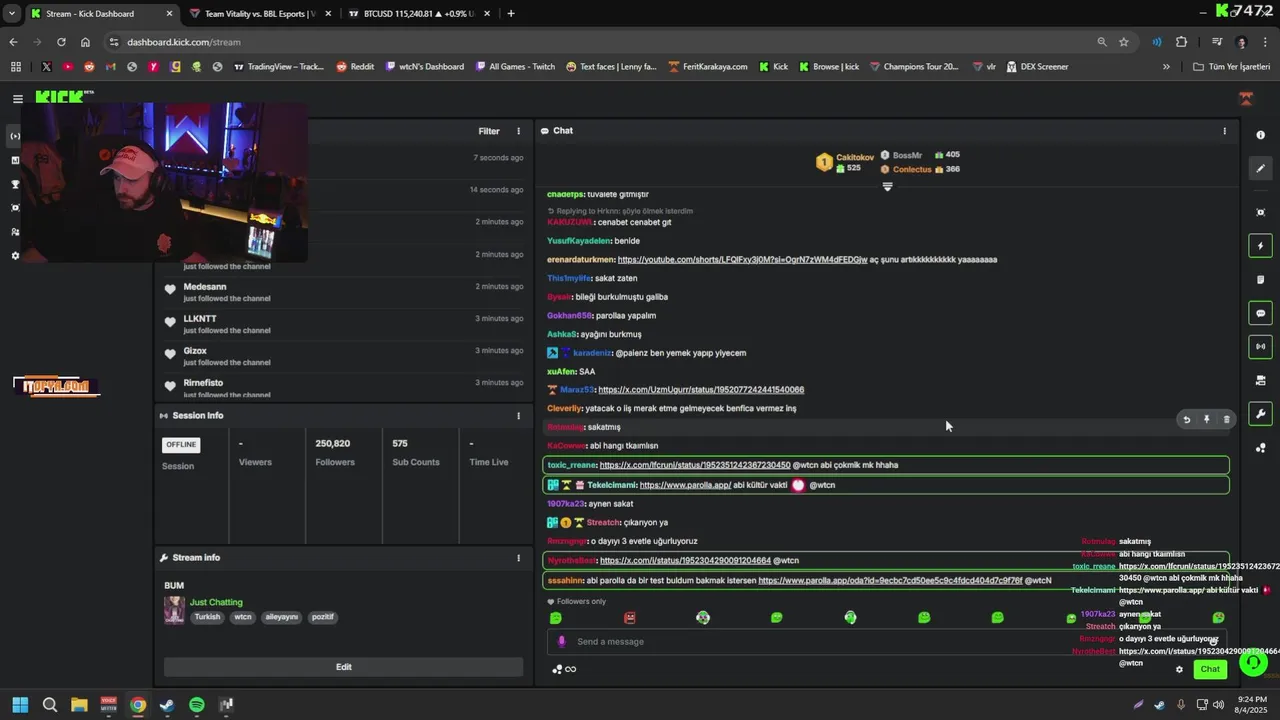Open the trophy achievements sidebar icon
The width and height of the screenshot is (1280, 720).
tap(15, 184)
